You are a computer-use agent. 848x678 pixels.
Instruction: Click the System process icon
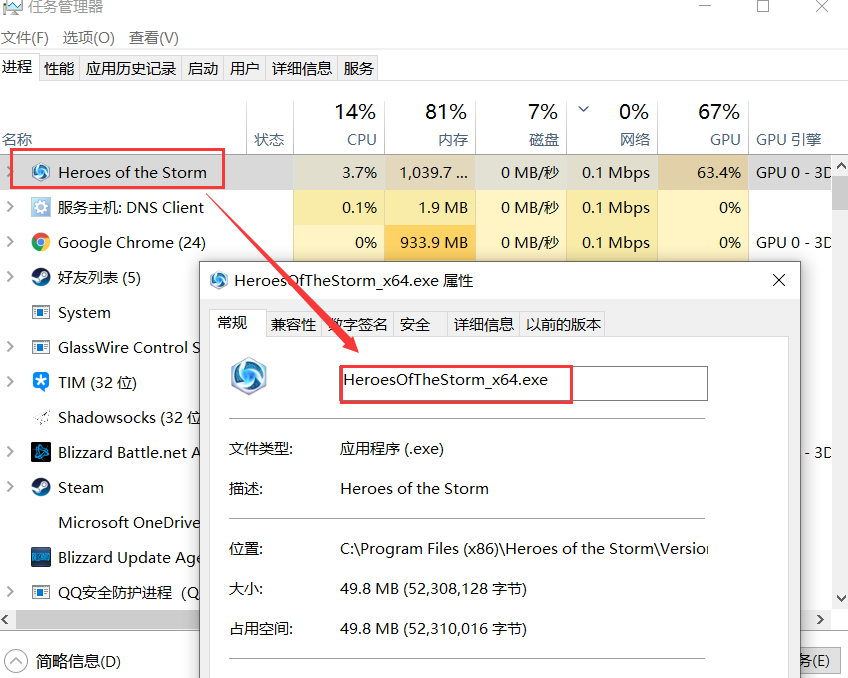(41, 313)
